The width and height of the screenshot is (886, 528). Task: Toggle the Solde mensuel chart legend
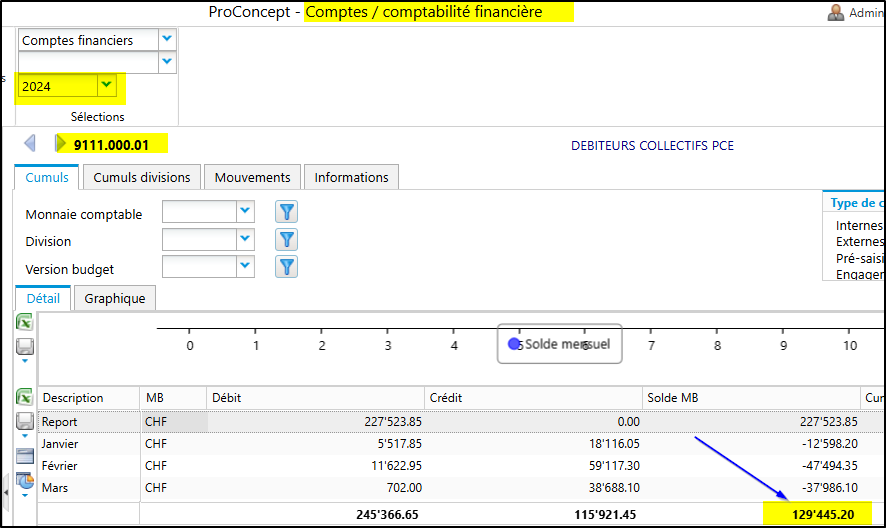coord(559,344)
